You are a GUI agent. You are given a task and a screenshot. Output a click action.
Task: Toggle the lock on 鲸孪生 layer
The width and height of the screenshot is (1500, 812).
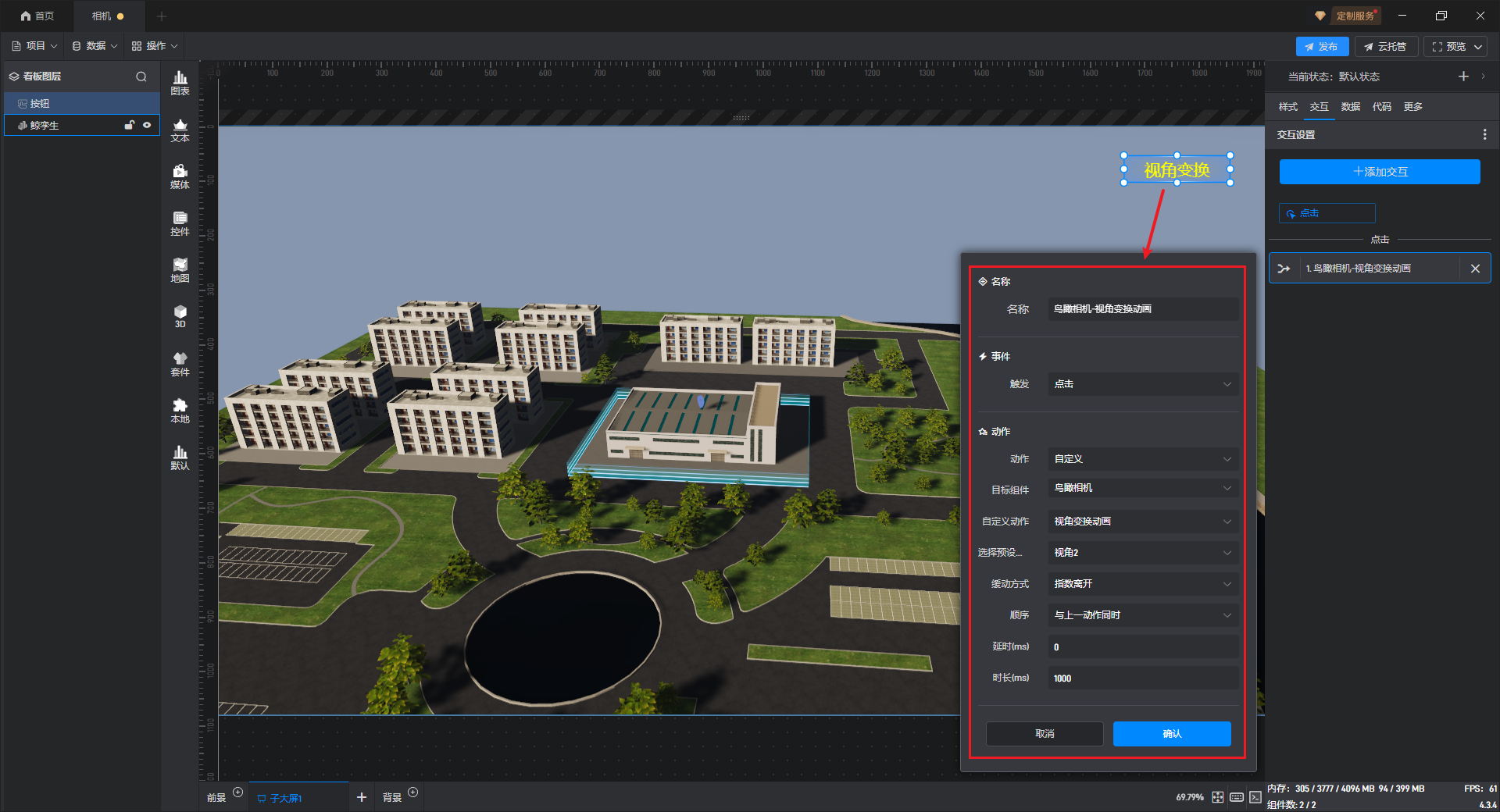(x=130, y=125)
